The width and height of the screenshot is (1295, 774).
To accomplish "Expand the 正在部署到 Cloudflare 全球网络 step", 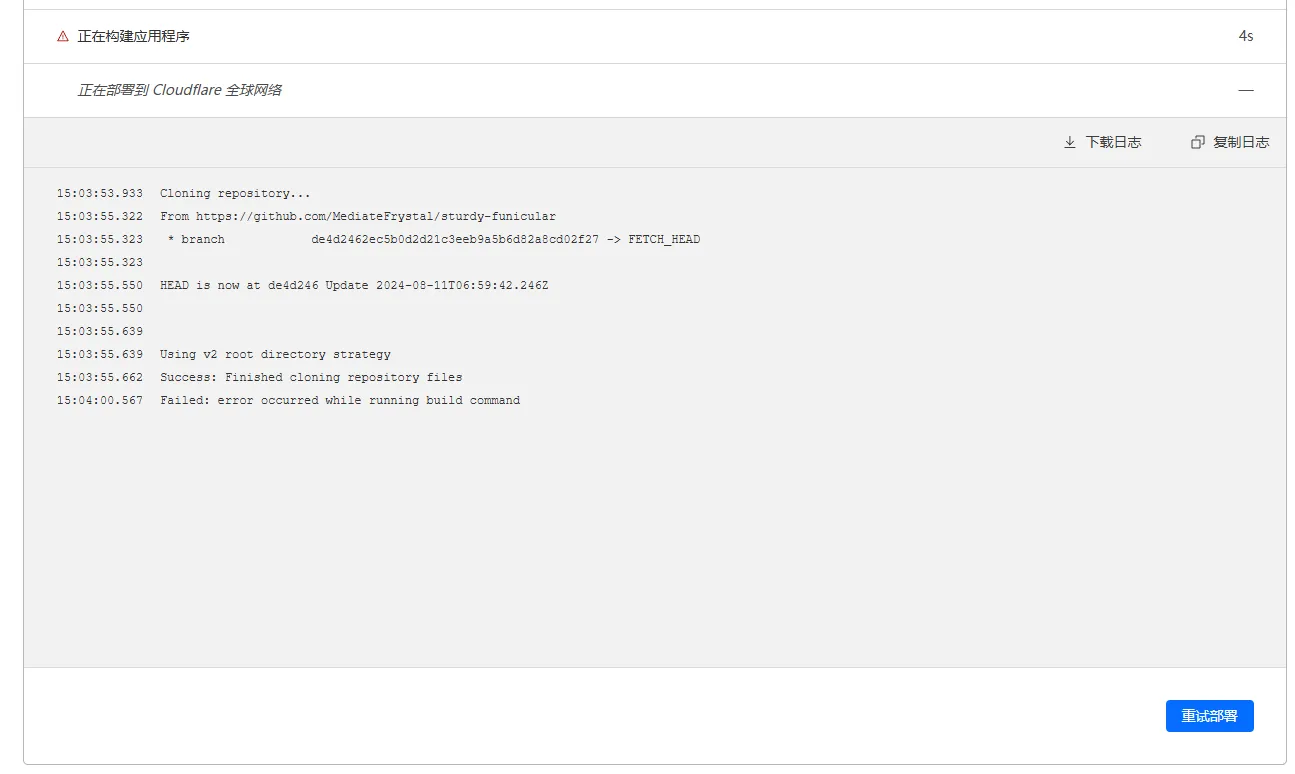I will [180, 90].
